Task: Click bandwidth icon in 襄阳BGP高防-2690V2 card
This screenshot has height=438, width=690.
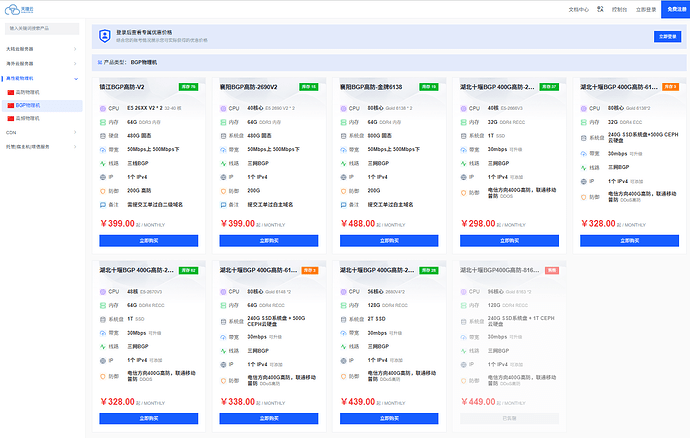Action: [x=223, y=150]
